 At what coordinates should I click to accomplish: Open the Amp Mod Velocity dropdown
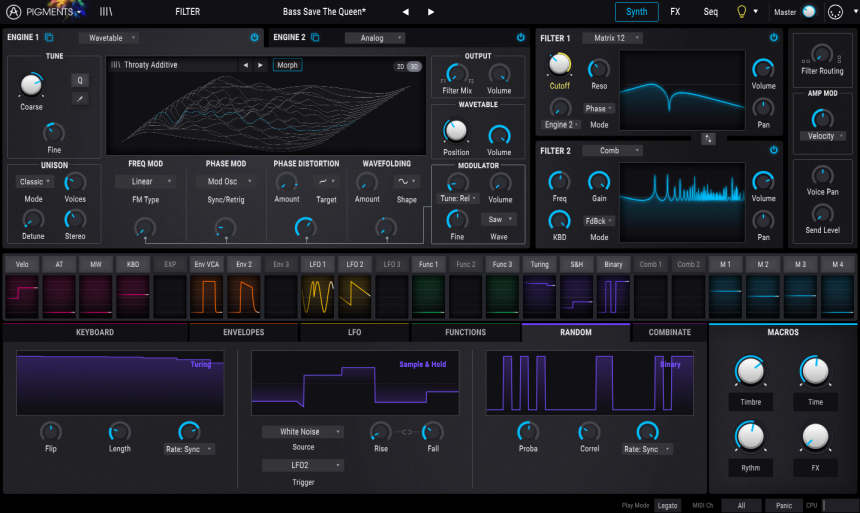click(822, 136)
